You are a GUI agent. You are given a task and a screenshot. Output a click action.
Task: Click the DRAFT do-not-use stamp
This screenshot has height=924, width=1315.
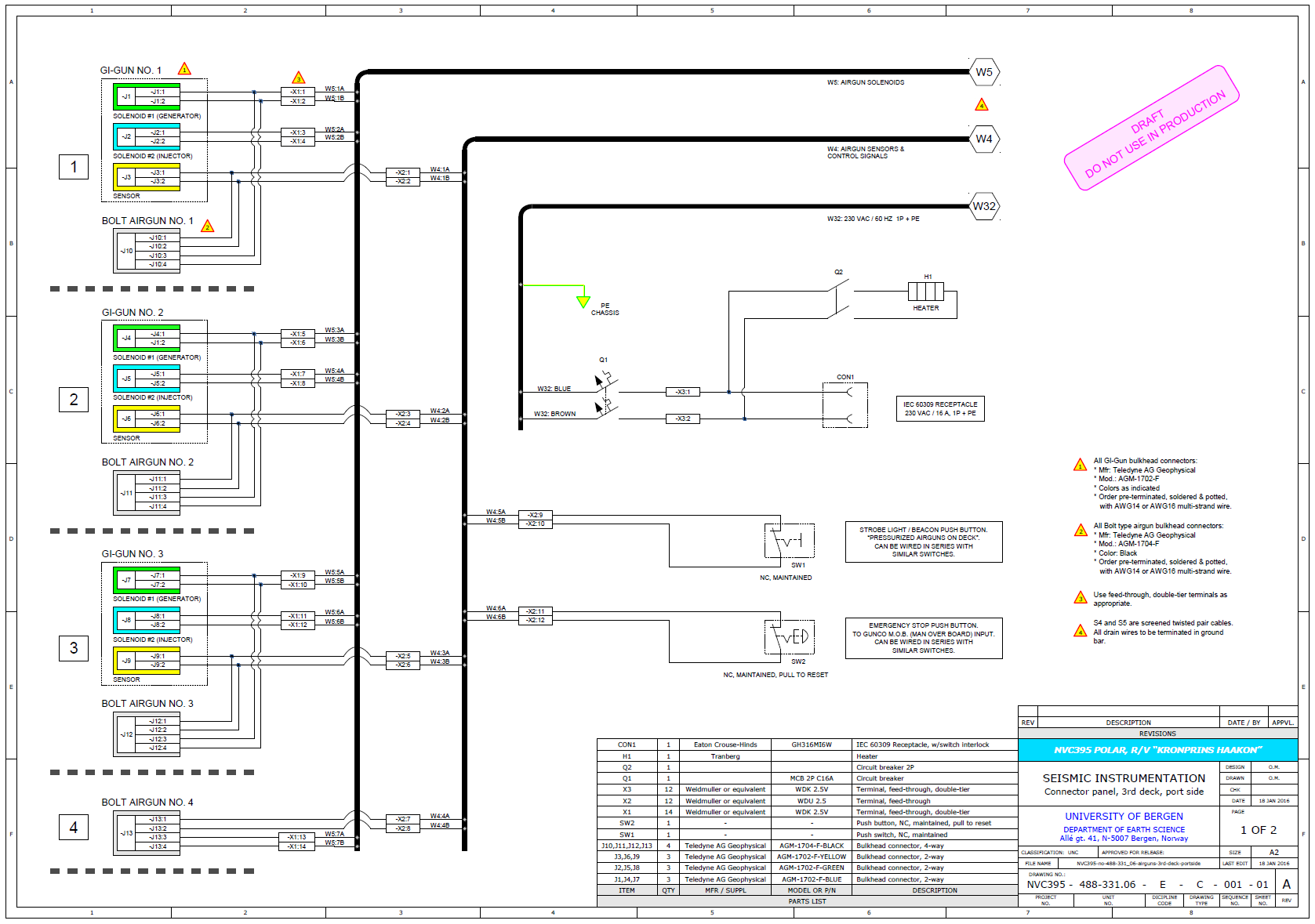pyautogui.click(x=1151, y=128)
